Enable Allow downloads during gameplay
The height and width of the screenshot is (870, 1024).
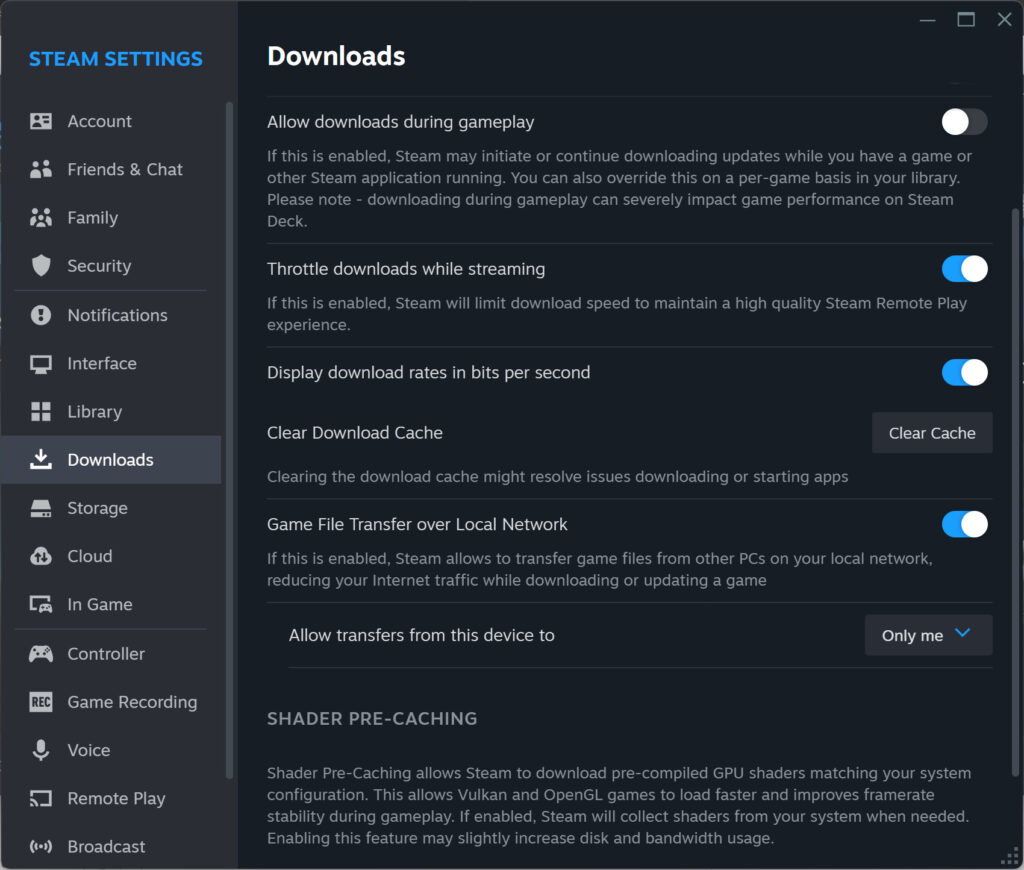pyautogui.click(x=963, y=121)
